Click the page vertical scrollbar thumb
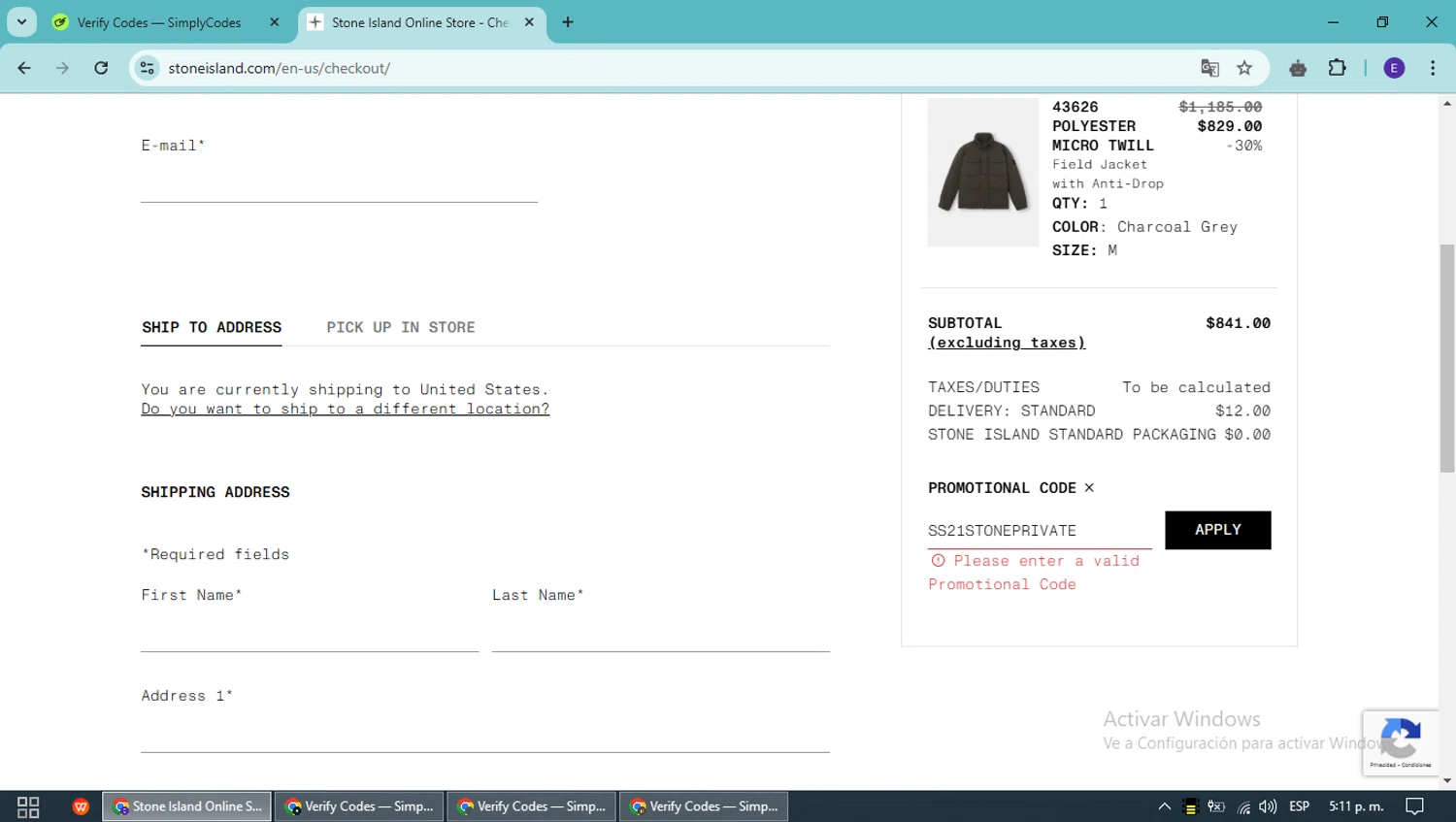The height and width of the screenshot is (822, 1456). point(1447,359)
